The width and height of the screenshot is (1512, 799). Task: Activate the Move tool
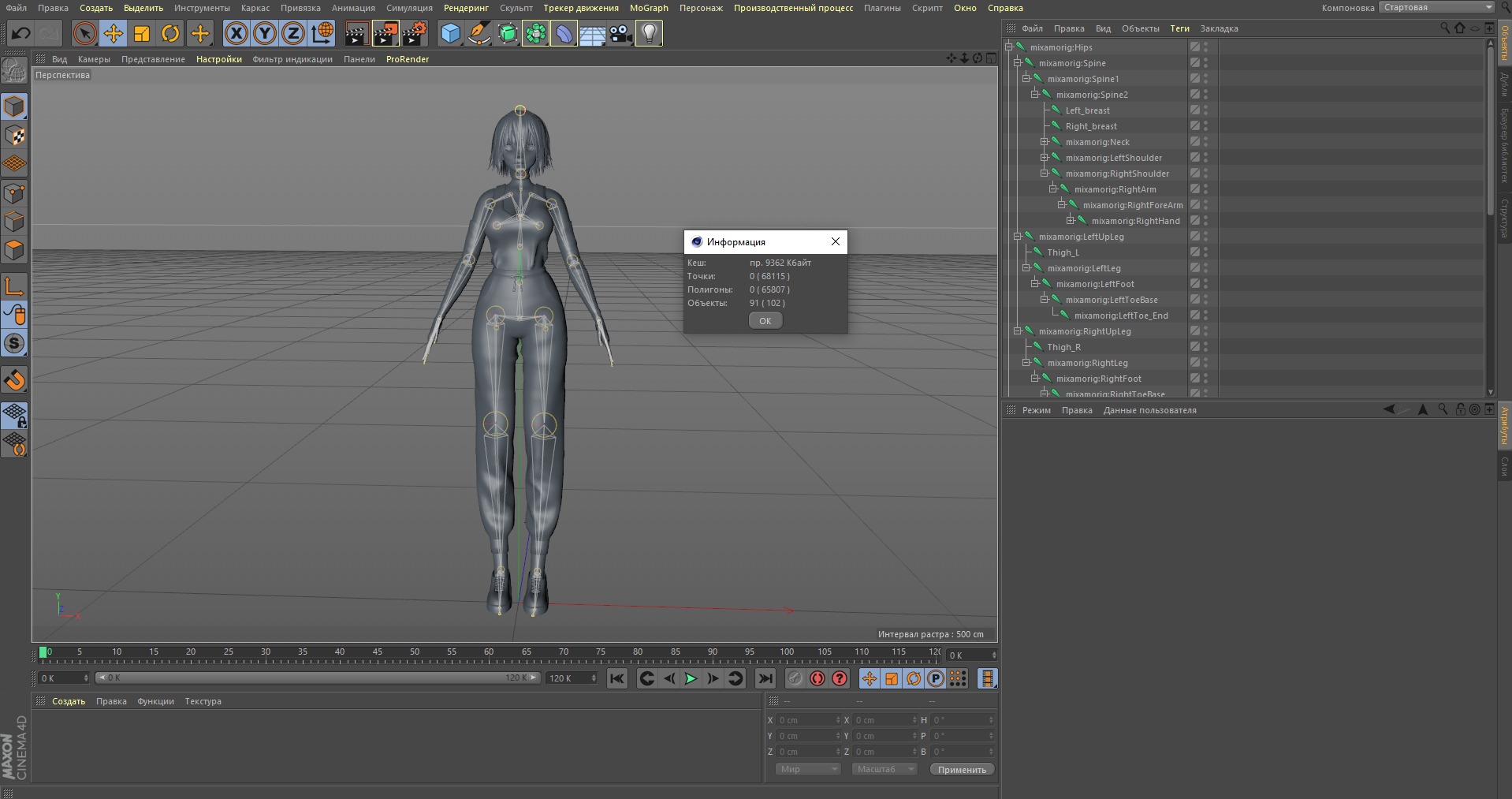pos(114,33)
